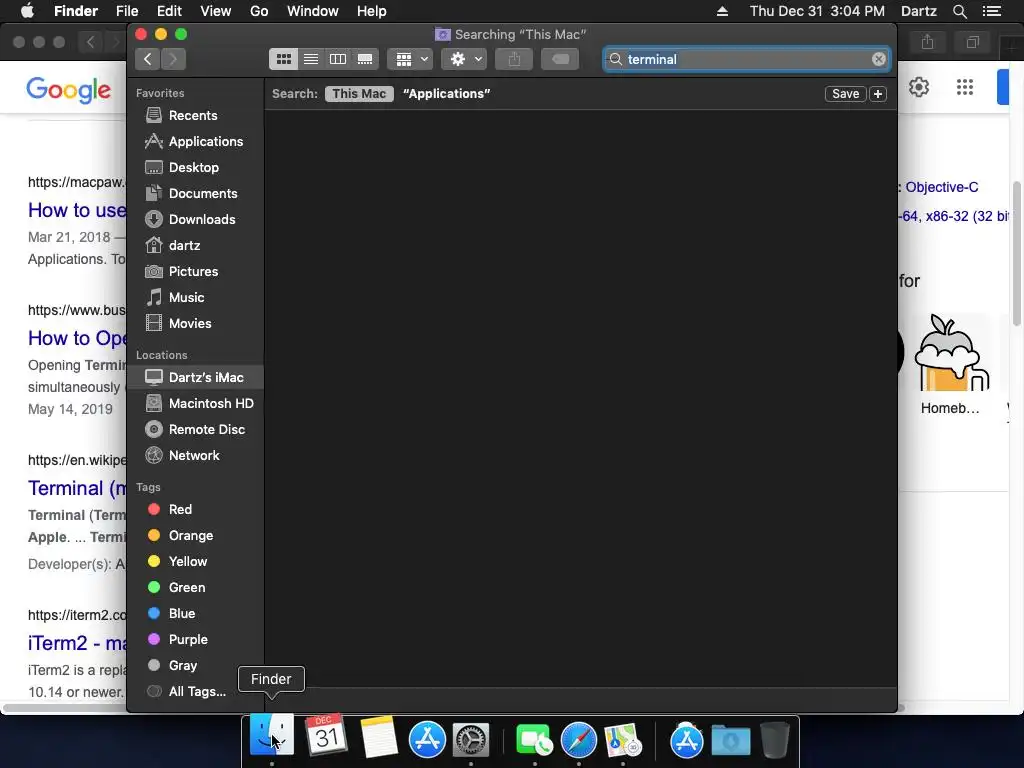1024x768 pixels.
Task: Show All Tags in sidebar
Action: pyautogui.click(x=195, y=692)
